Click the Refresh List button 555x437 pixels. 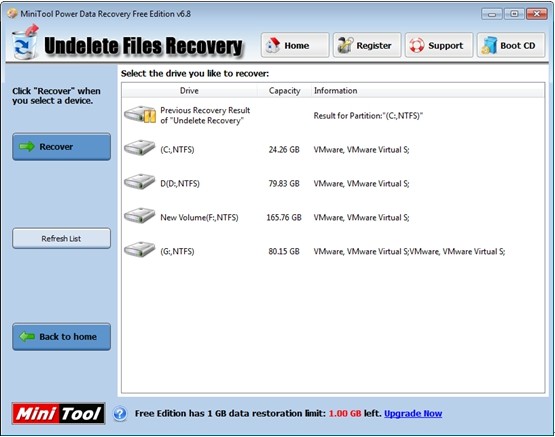coord(62,238)
